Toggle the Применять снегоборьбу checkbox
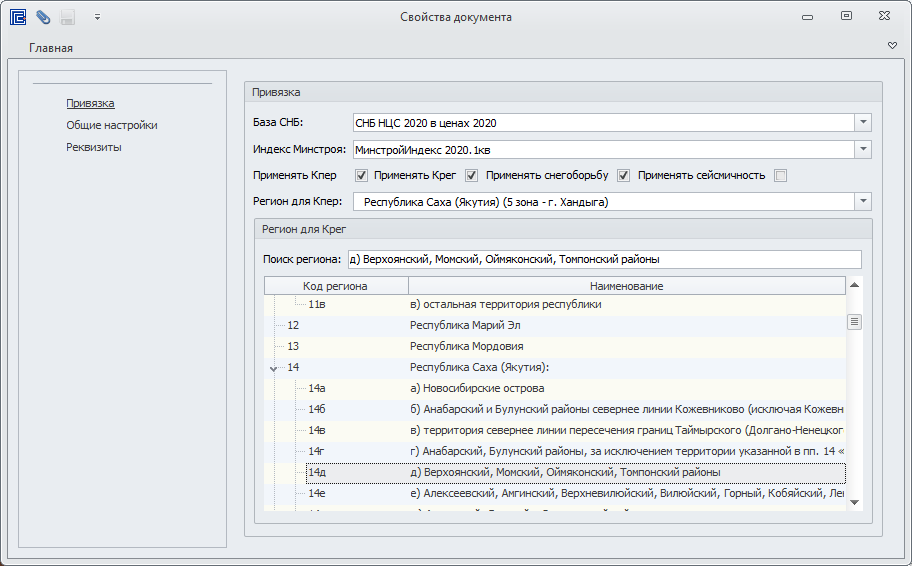The height and width of the screenshot is (566, 912). pos(624,175)
